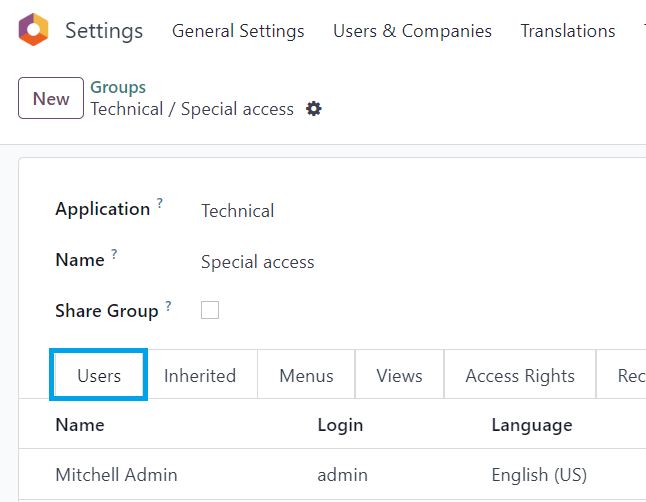Image resolution: width=646 pixels, height=502 pixels.
Task: Click the New button
Action: (51, 98)
